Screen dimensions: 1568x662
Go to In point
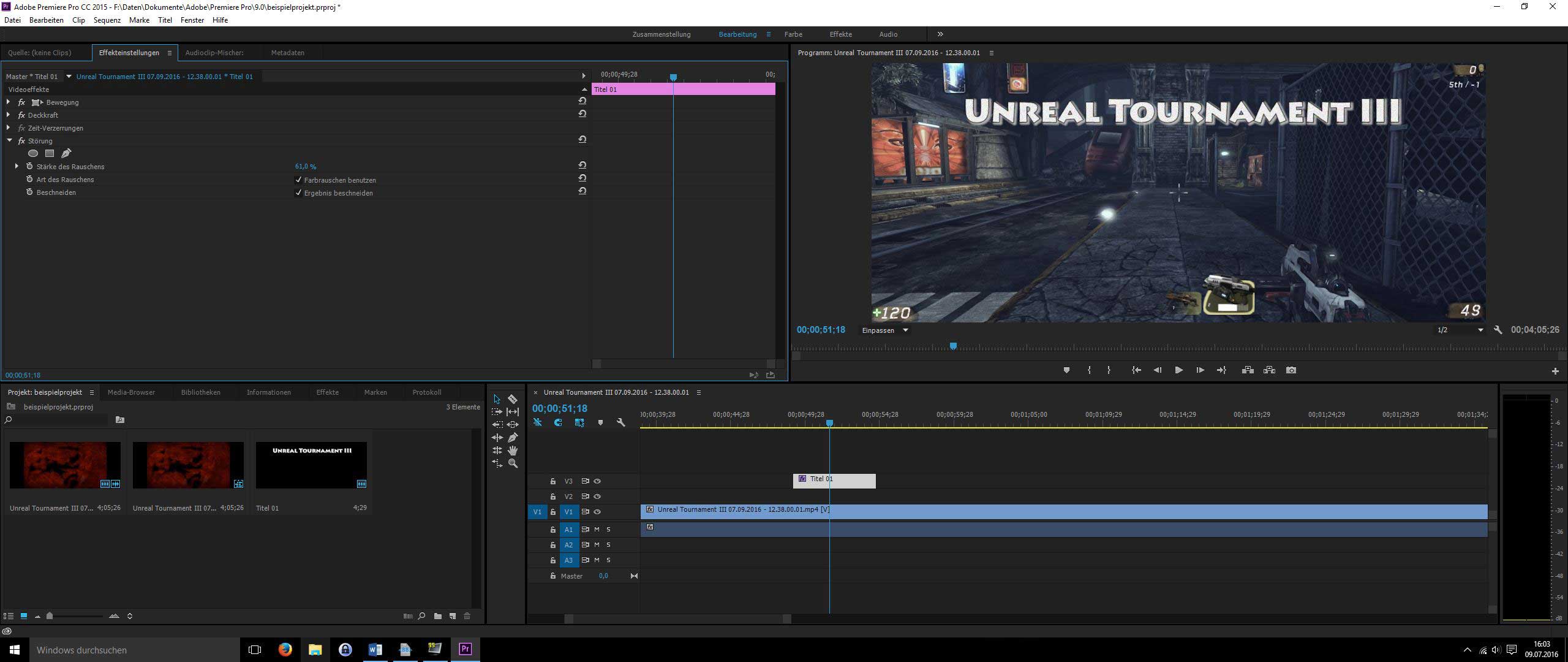pos(1136,370)
